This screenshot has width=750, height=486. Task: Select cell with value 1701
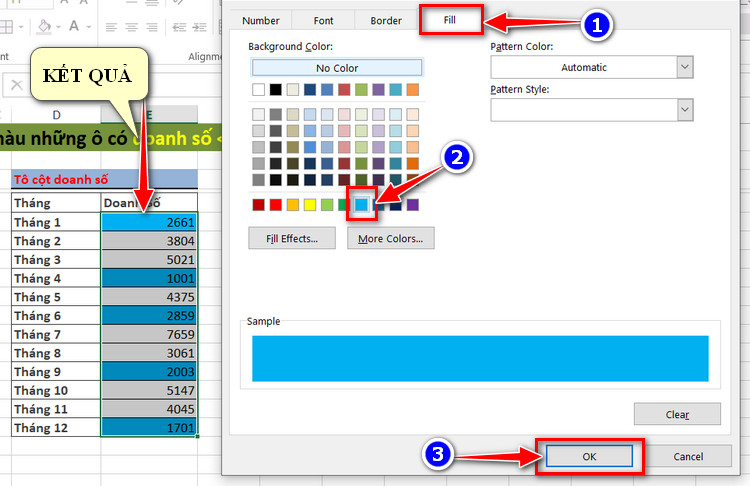(x=149, y=427)
